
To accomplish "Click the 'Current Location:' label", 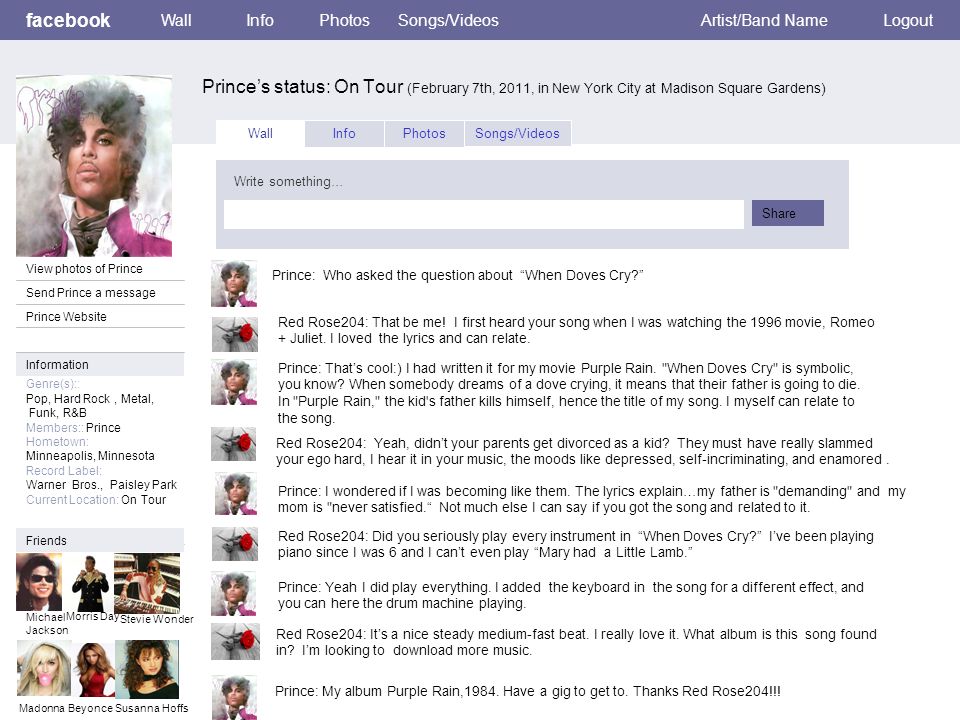I will pyautogui.click(x=72, y=500).
